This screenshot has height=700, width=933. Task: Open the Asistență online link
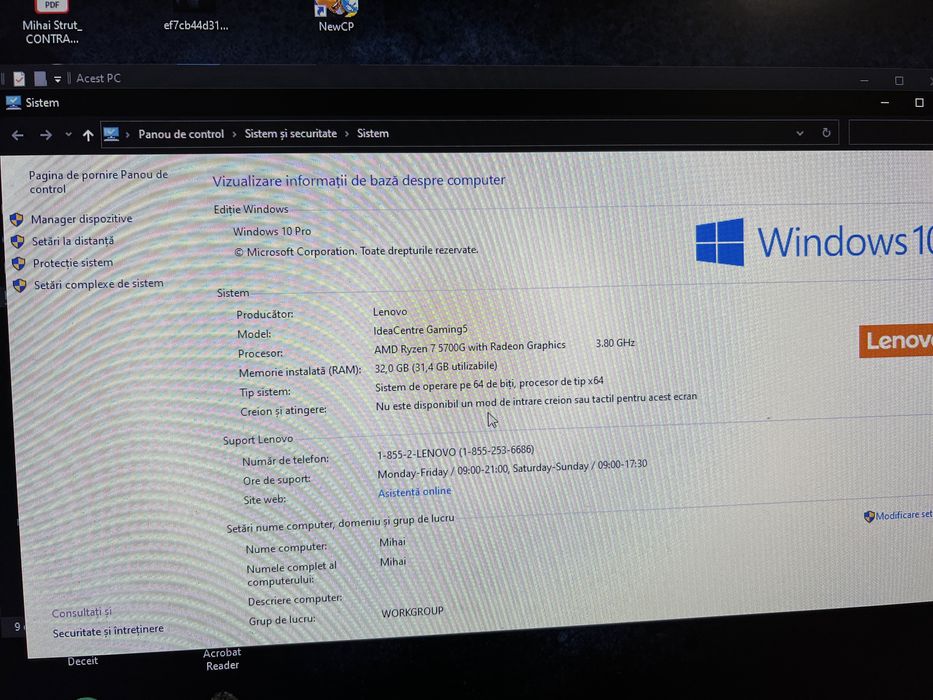pos(415,492)
